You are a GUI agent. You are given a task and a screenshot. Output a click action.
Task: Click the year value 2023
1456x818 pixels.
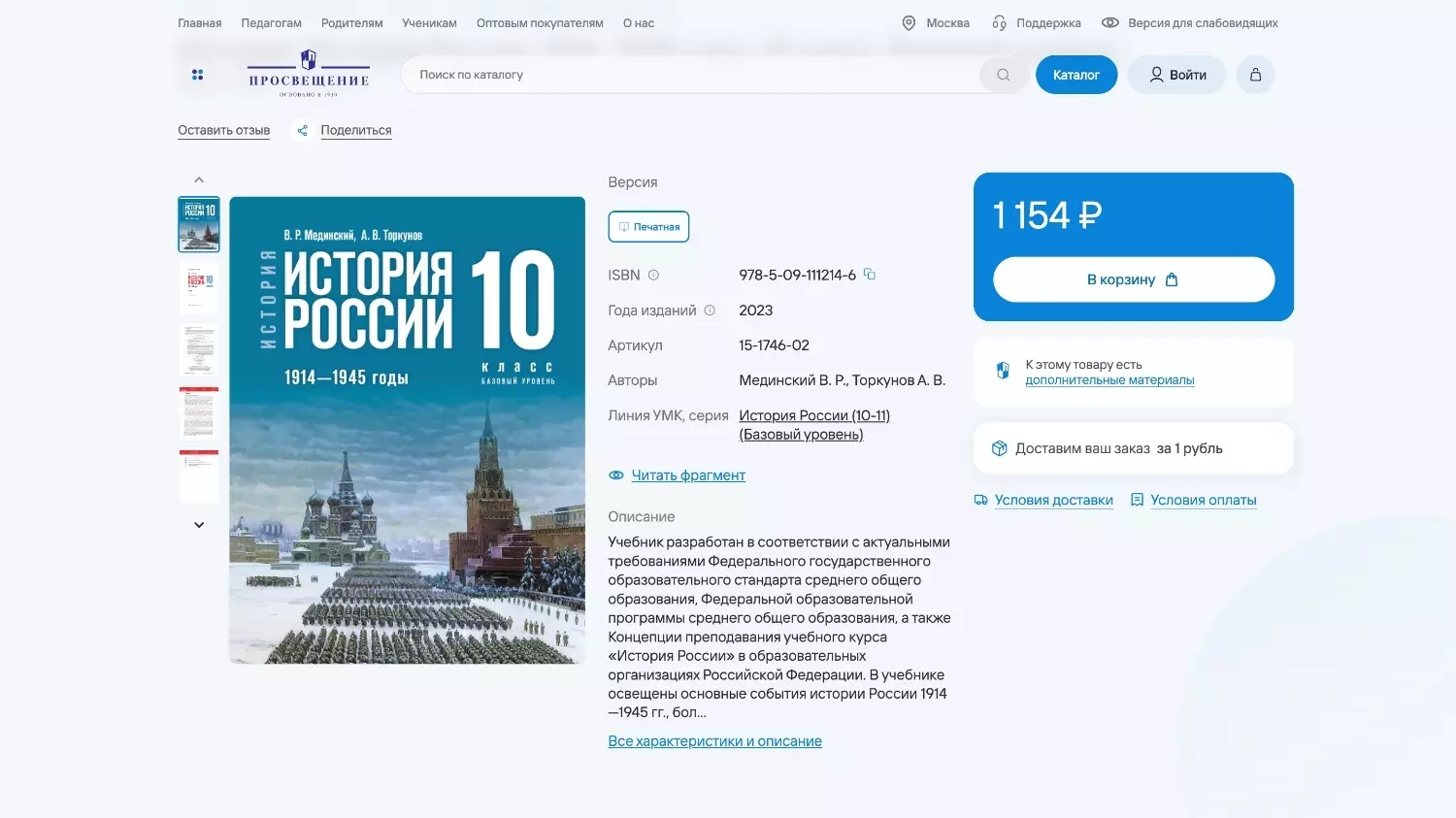point(755,311)
